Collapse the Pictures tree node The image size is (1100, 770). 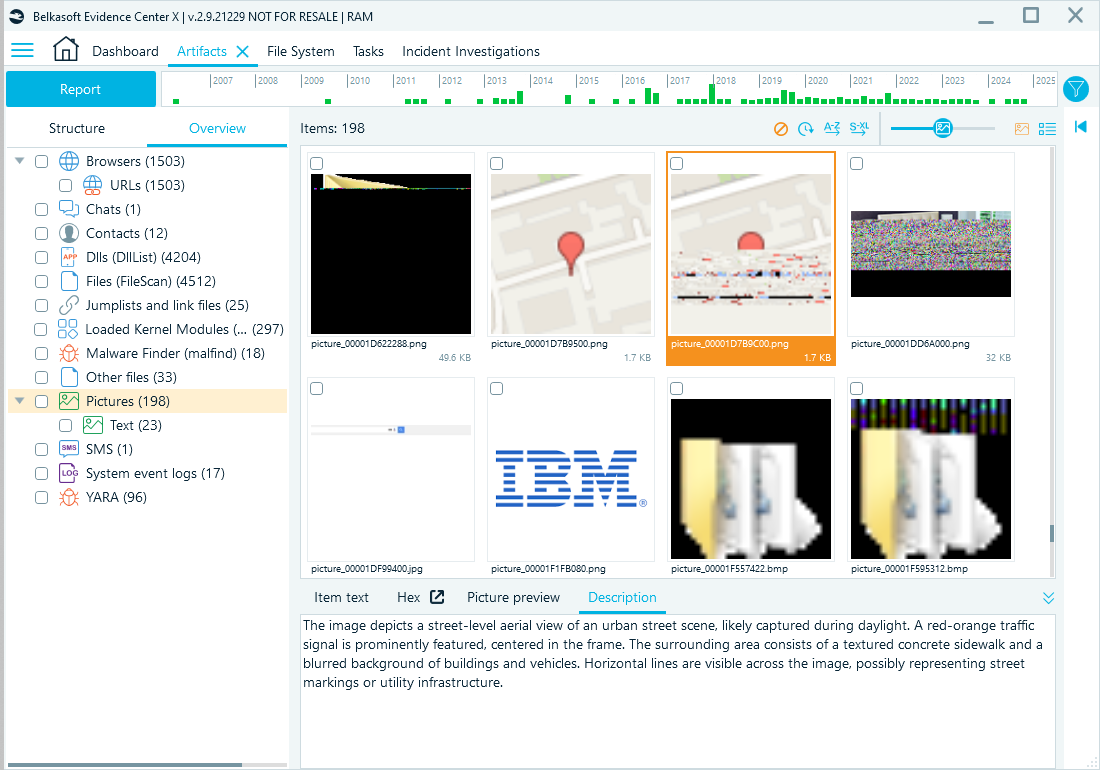click(20, 401)
